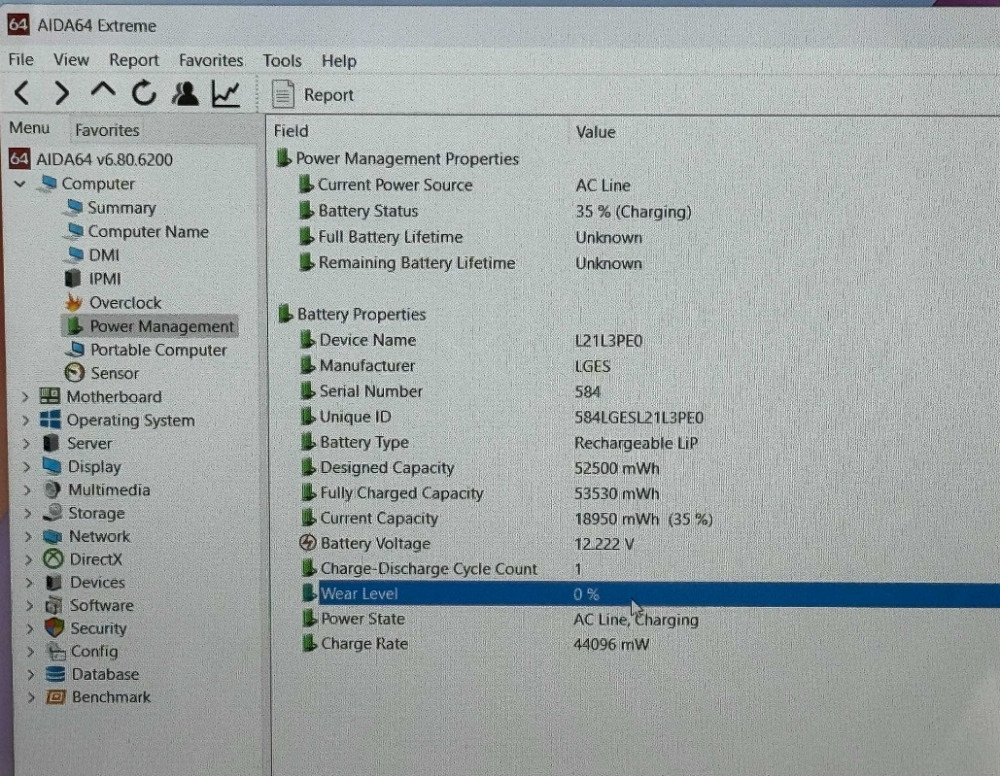
Task: Expand the Motherboard tree node
Action: 25,397
